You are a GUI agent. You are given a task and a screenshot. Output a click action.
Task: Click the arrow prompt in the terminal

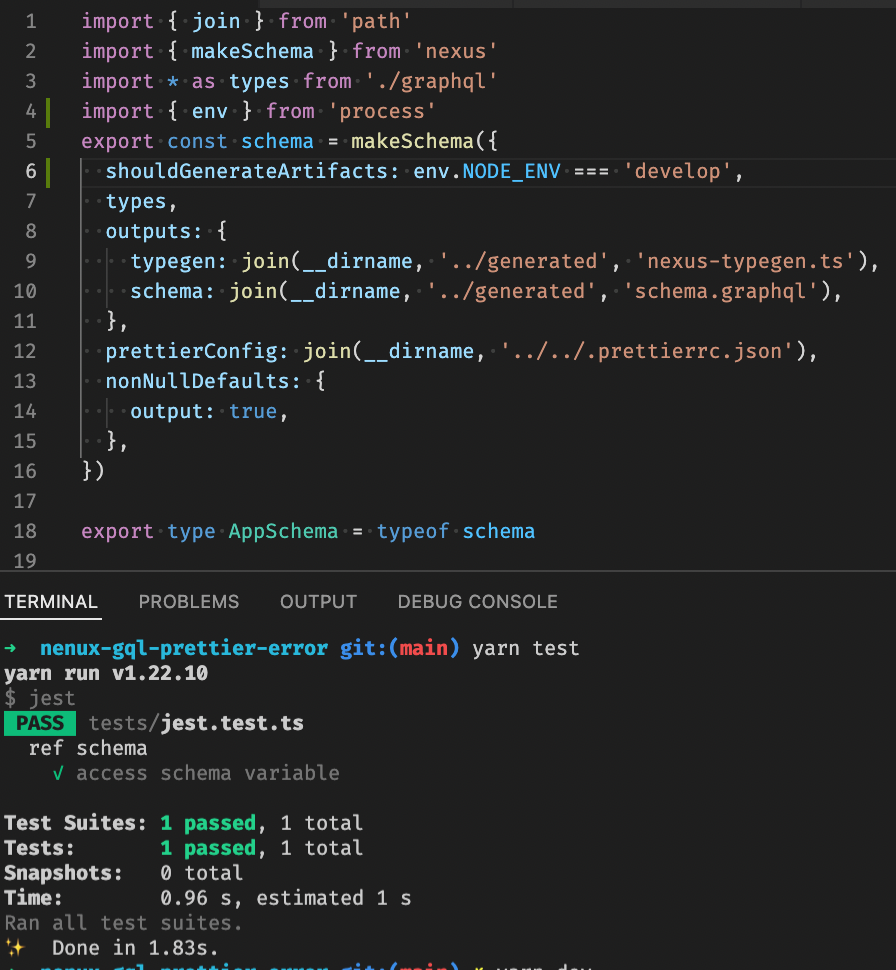[x=10, y=648]
